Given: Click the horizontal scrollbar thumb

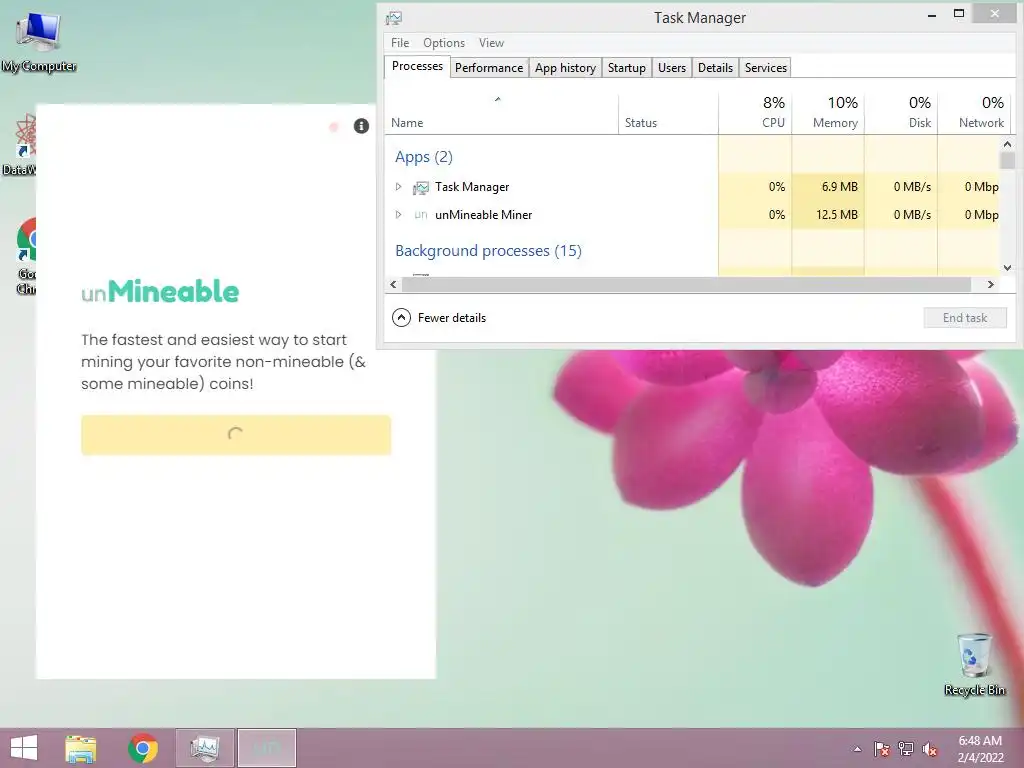Looking at the screenshot, I should tap(686, 285).
